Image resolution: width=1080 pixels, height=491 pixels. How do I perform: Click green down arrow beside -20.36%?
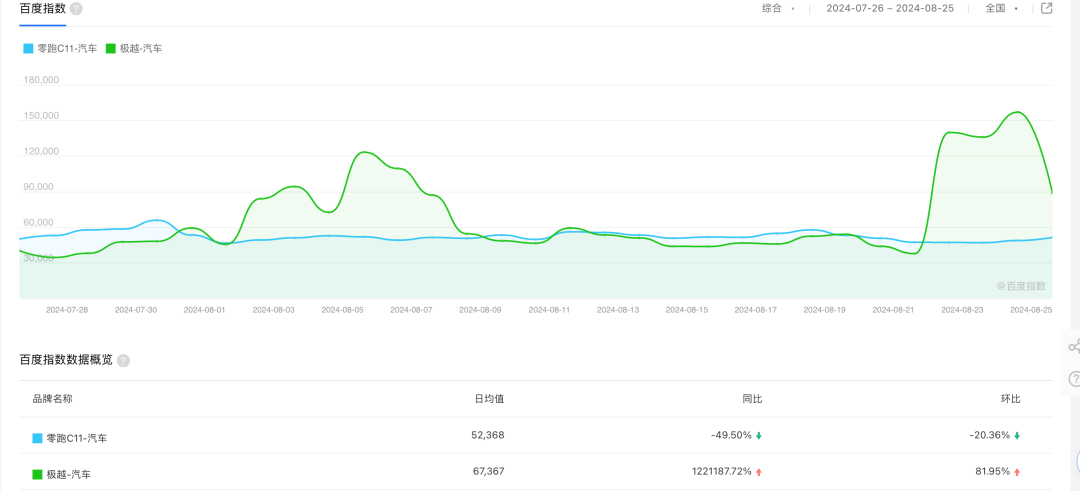(x=1017, y=435)
